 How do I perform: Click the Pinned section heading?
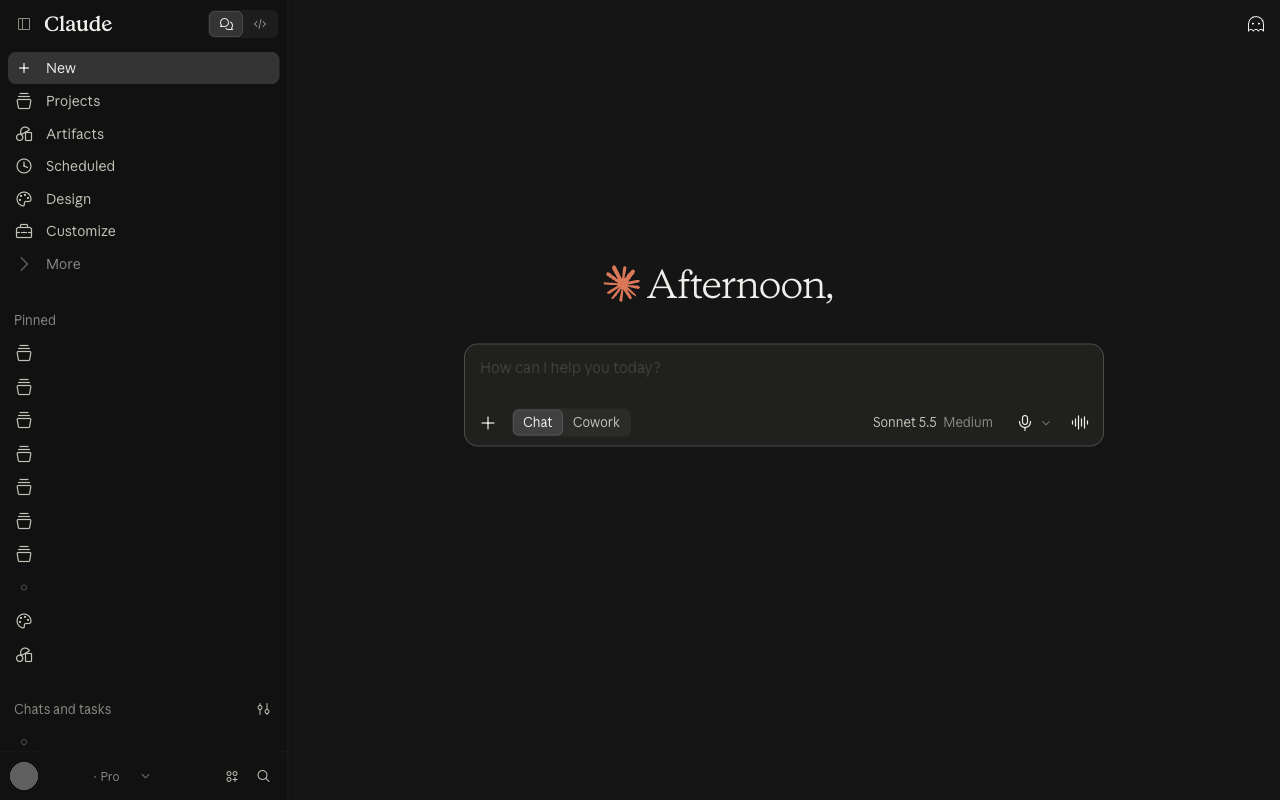[x=35, y=320]
